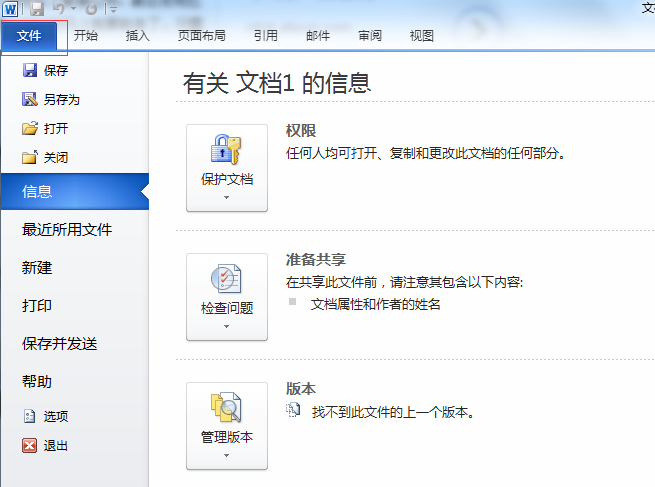655x487 pixels.
Task: Choose 另存为 (Save As) in the sidebar
Action: [60, 100]
